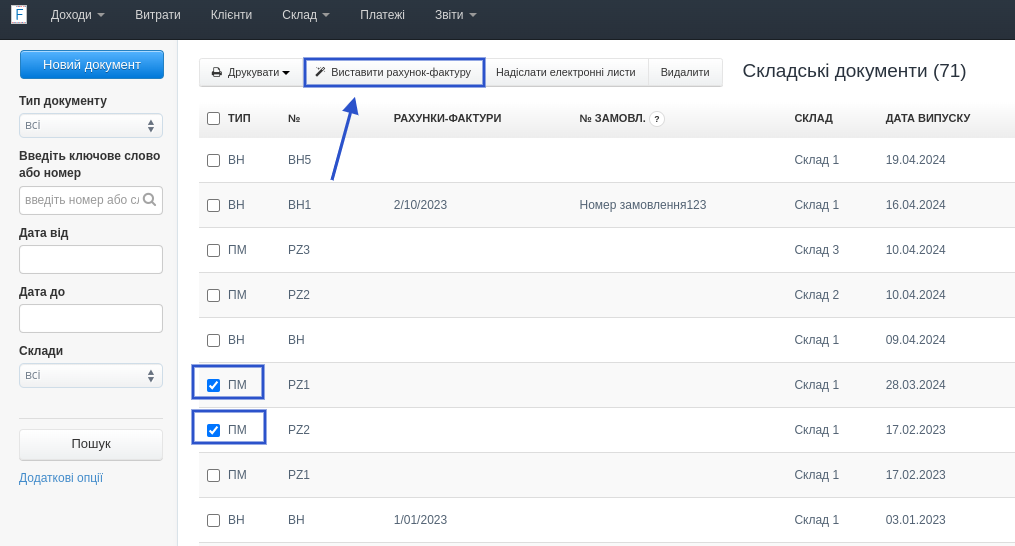Go to the Платежі menu item
Viewport: 1015px width, 546px height.
click(382, 15)
